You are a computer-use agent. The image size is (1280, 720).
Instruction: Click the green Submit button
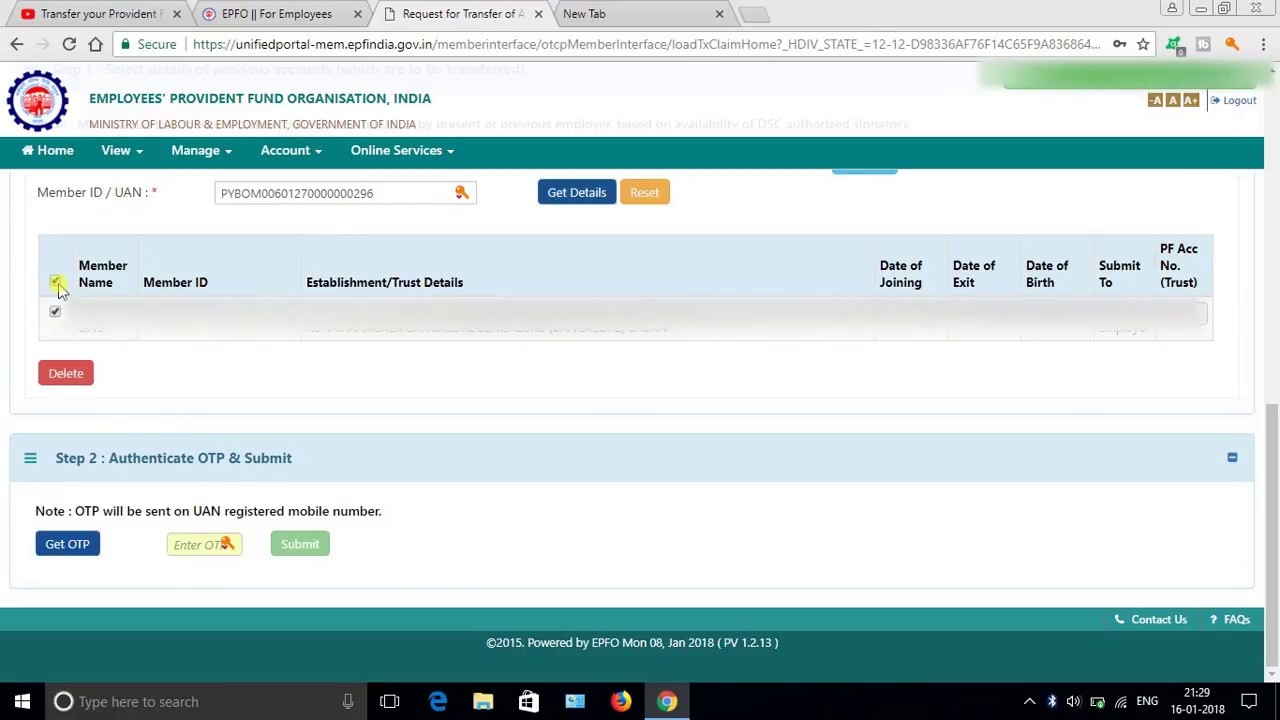tap(300, 544)
